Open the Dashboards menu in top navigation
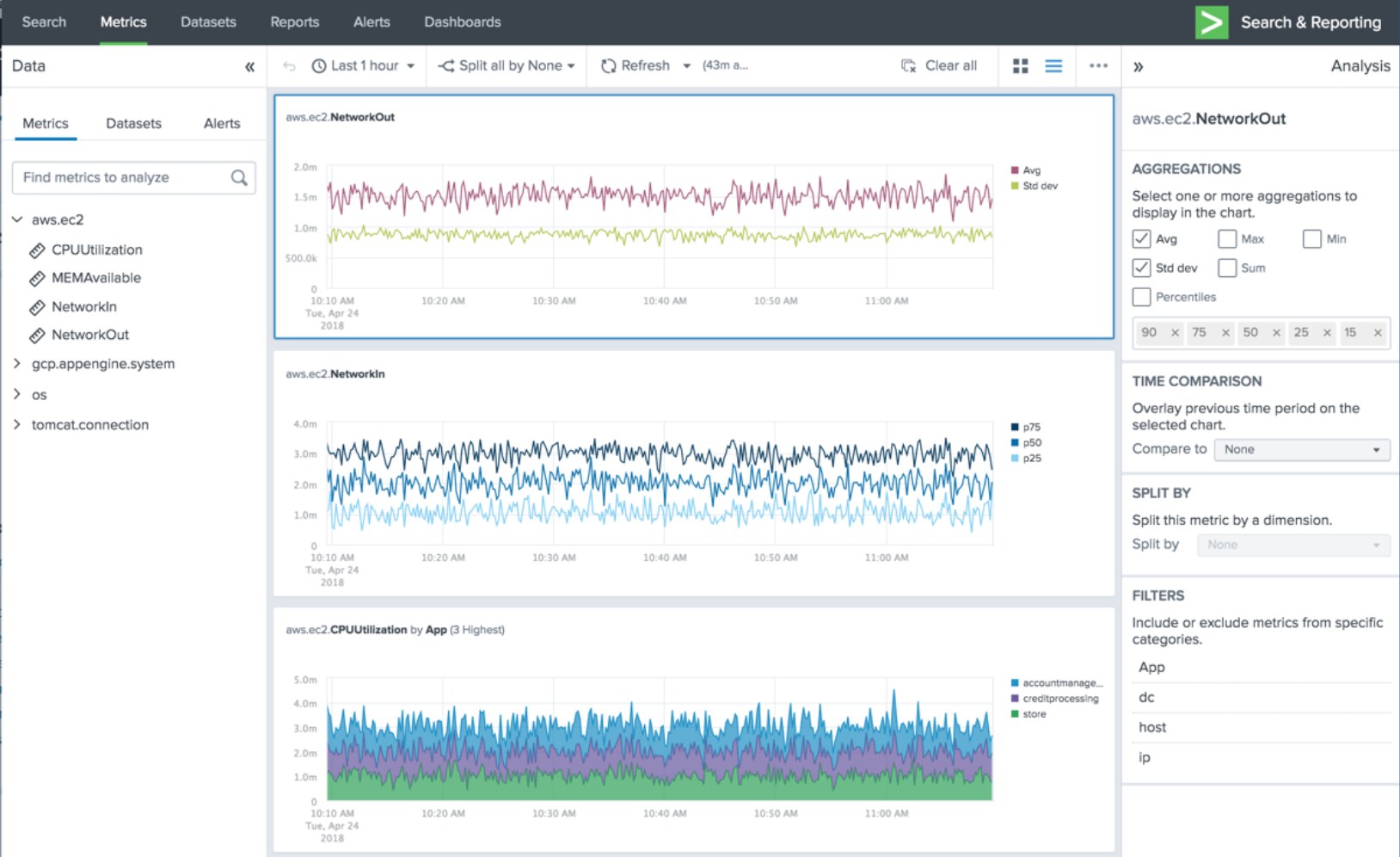The width and height of the screenshot is (1400, 857). pyautogui.click(x=462, y=22)
